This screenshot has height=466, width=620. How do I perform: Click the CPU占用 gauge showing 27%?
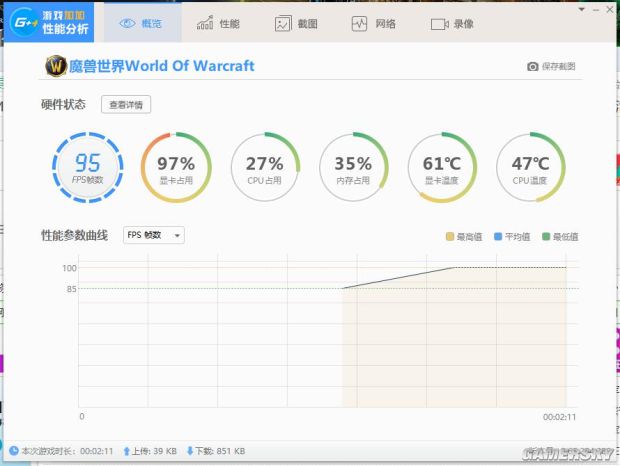(x=264, y=167)
